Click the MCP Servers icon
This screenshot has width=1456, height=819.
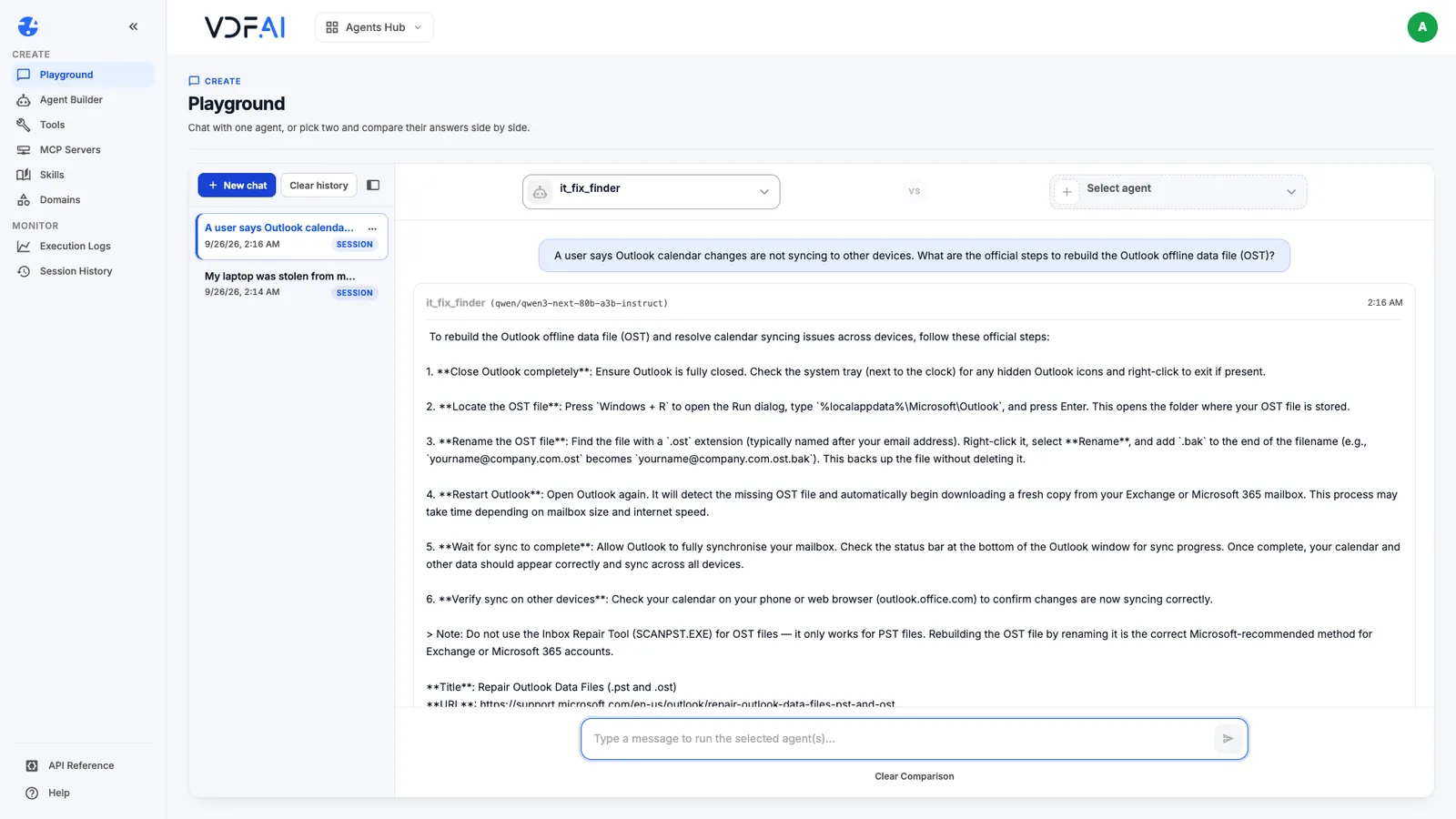(x=24, y=150)
